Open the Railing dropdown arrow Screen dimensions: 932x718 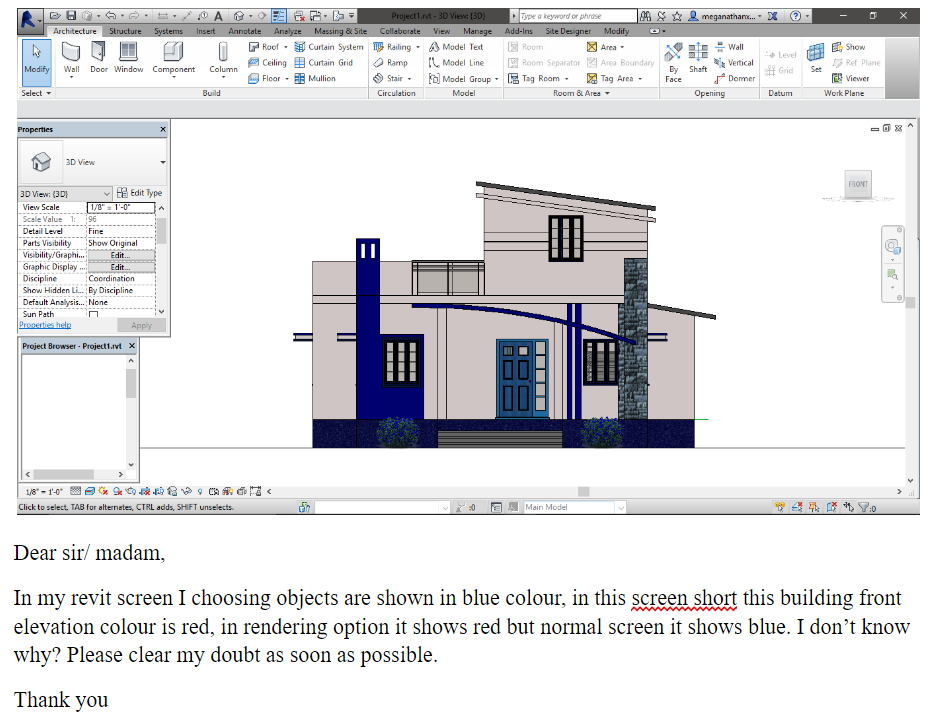(417, 47)
